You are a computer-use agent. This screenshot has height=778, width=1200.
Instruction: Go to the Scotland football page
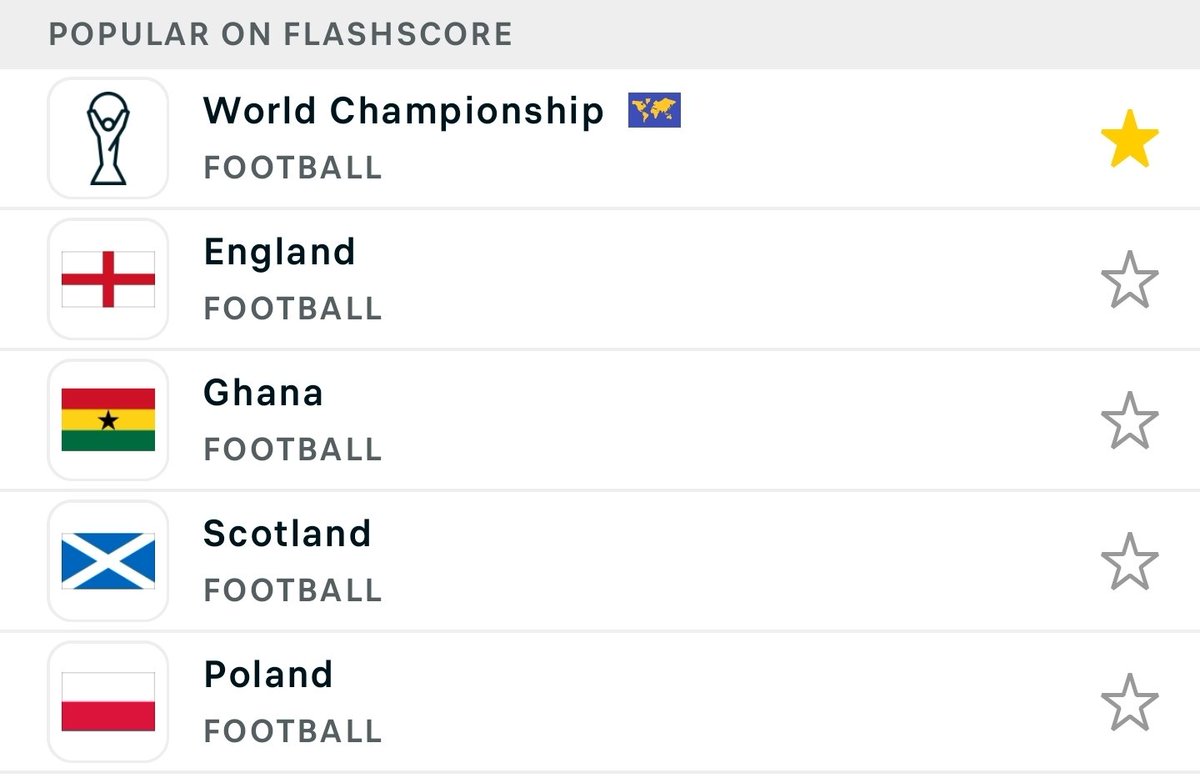(x=600, y=561)
